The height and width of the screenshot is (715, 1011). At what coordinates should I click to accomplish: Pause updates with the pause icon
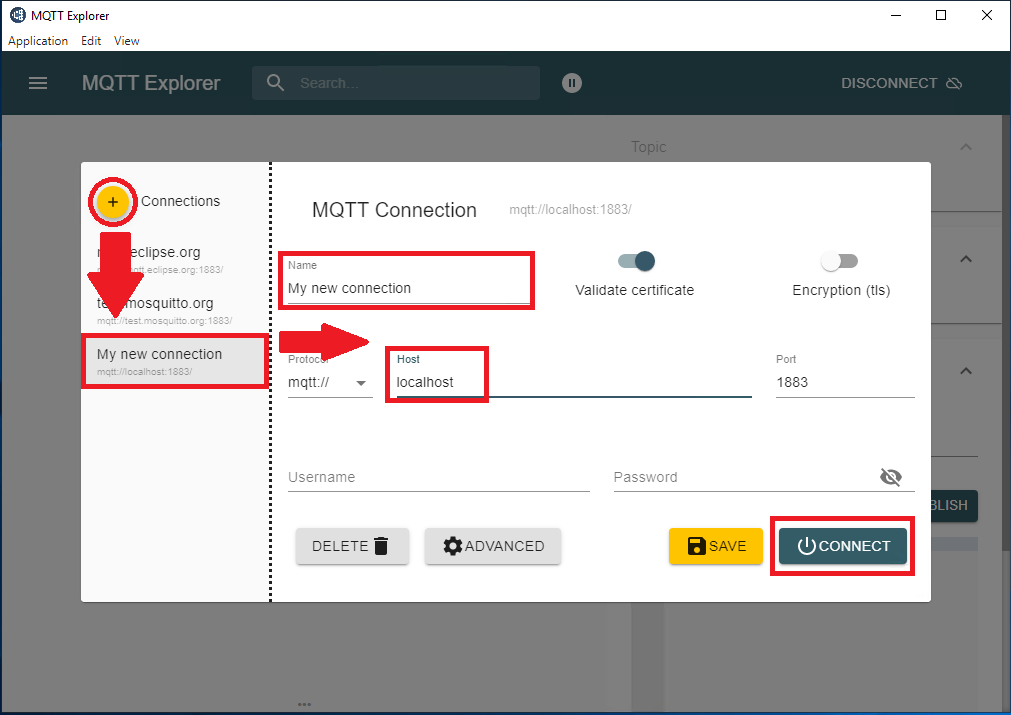tap(572, 83)
